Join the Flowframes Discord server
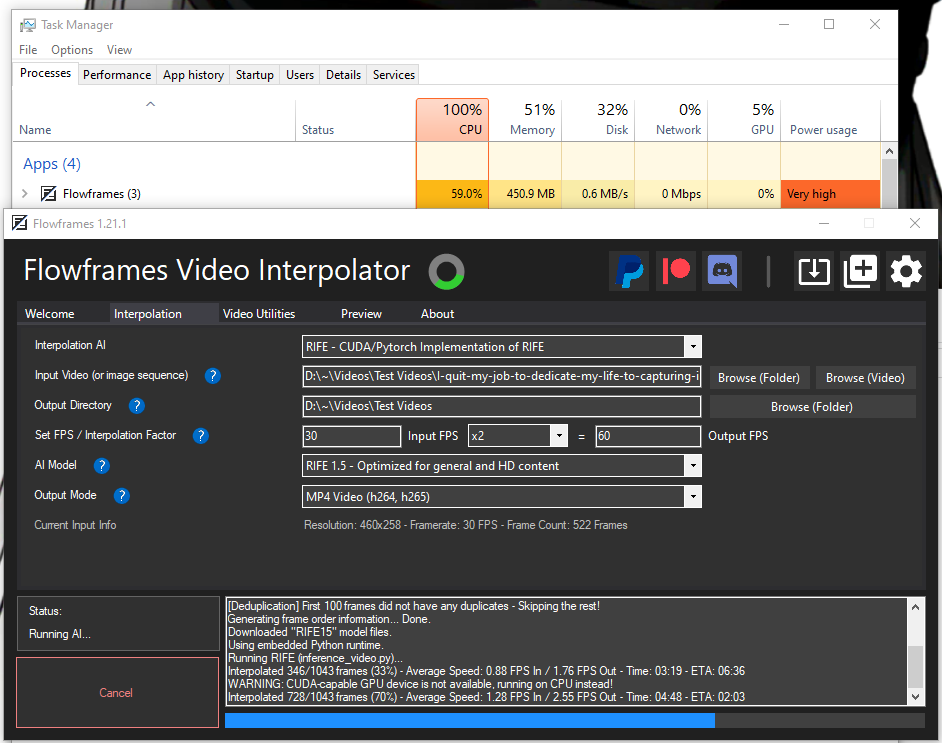The height and width of the screenshot is (743, 942). pyautogui.click(x=721, y=271)
